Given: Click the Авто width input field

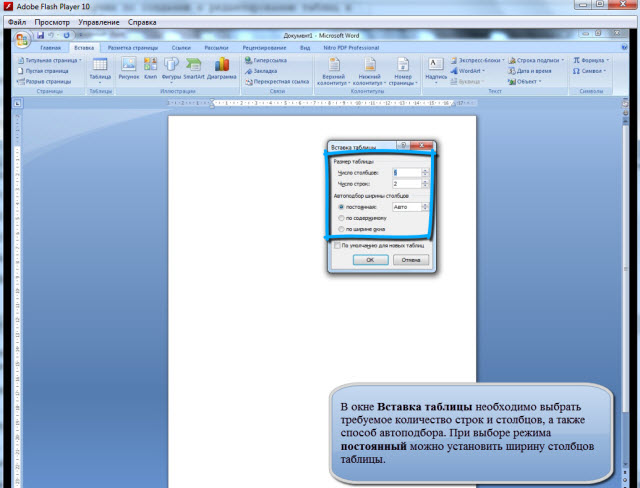Looking at the screenshot, I should [407, 207].
